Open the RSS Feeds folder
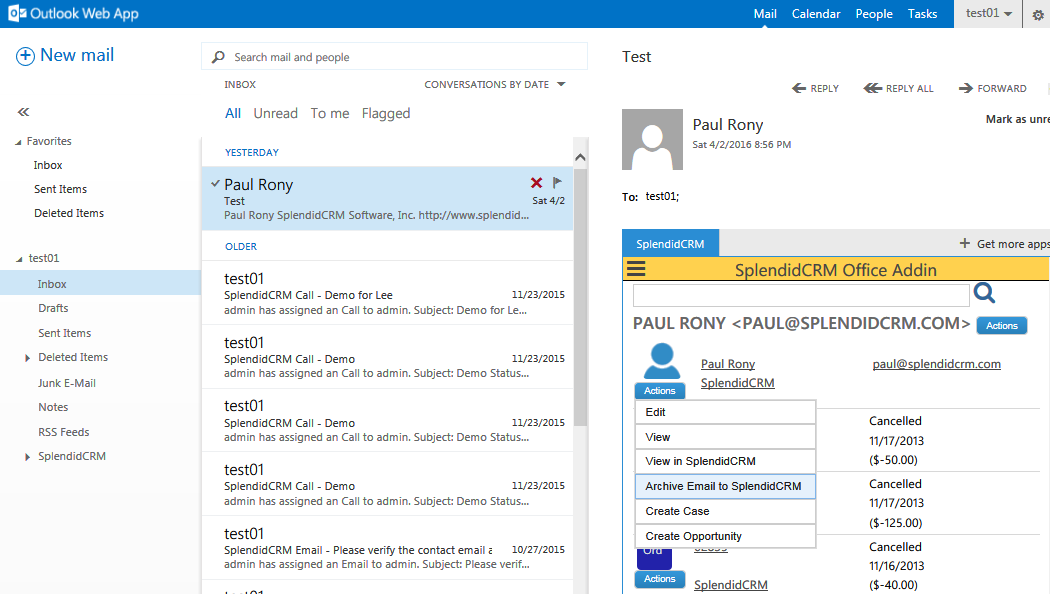The image size is (1050, 594). 64,433
